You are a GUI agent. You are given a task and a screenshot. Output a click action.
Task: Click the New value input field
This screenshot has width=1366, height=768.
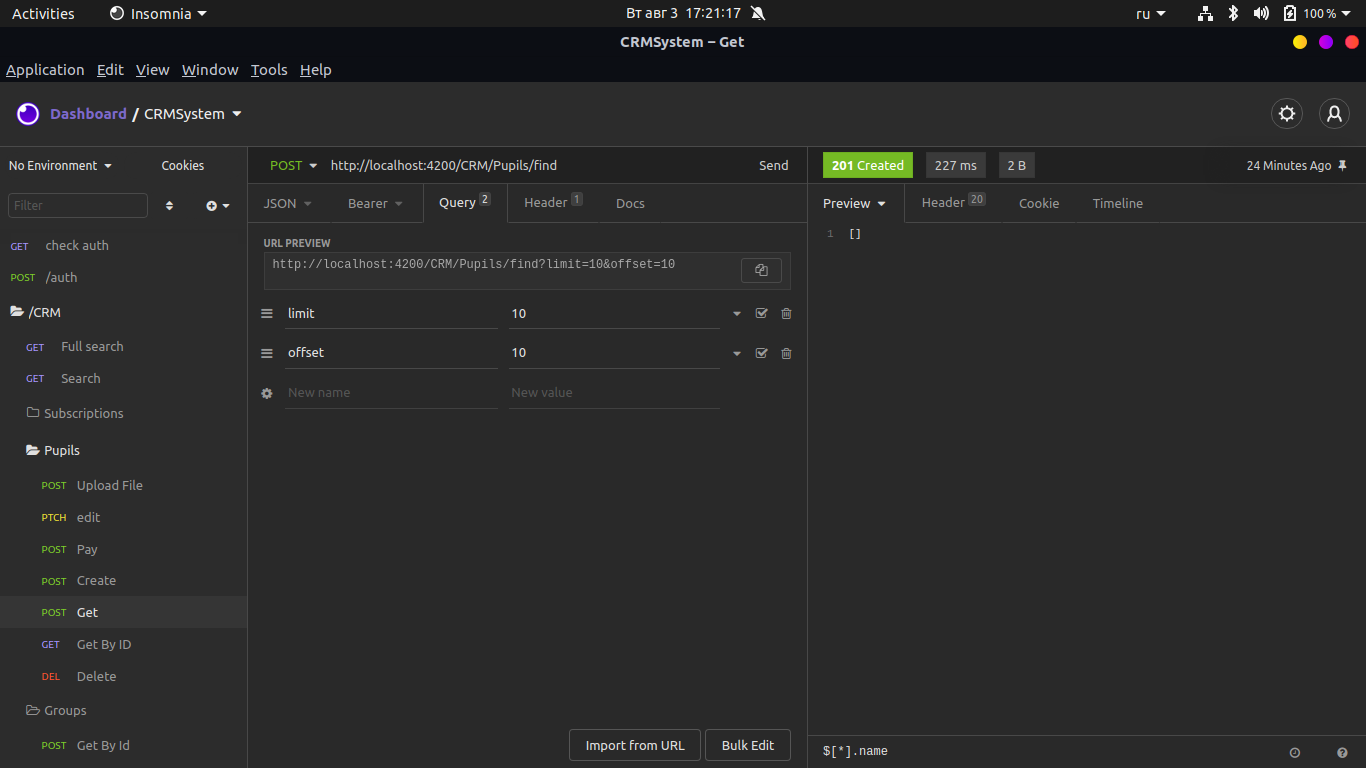point(614,393)
